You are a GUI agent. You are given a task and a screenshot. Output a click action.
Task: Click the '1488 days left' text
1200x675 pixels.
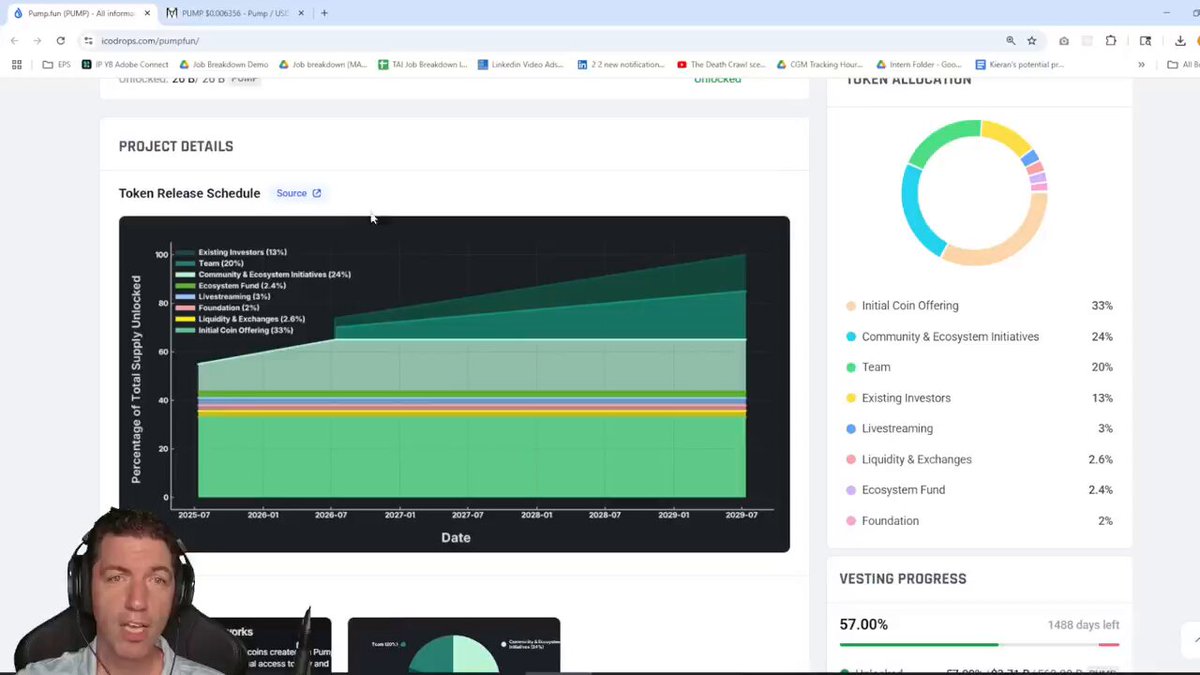pos(1083,625)
